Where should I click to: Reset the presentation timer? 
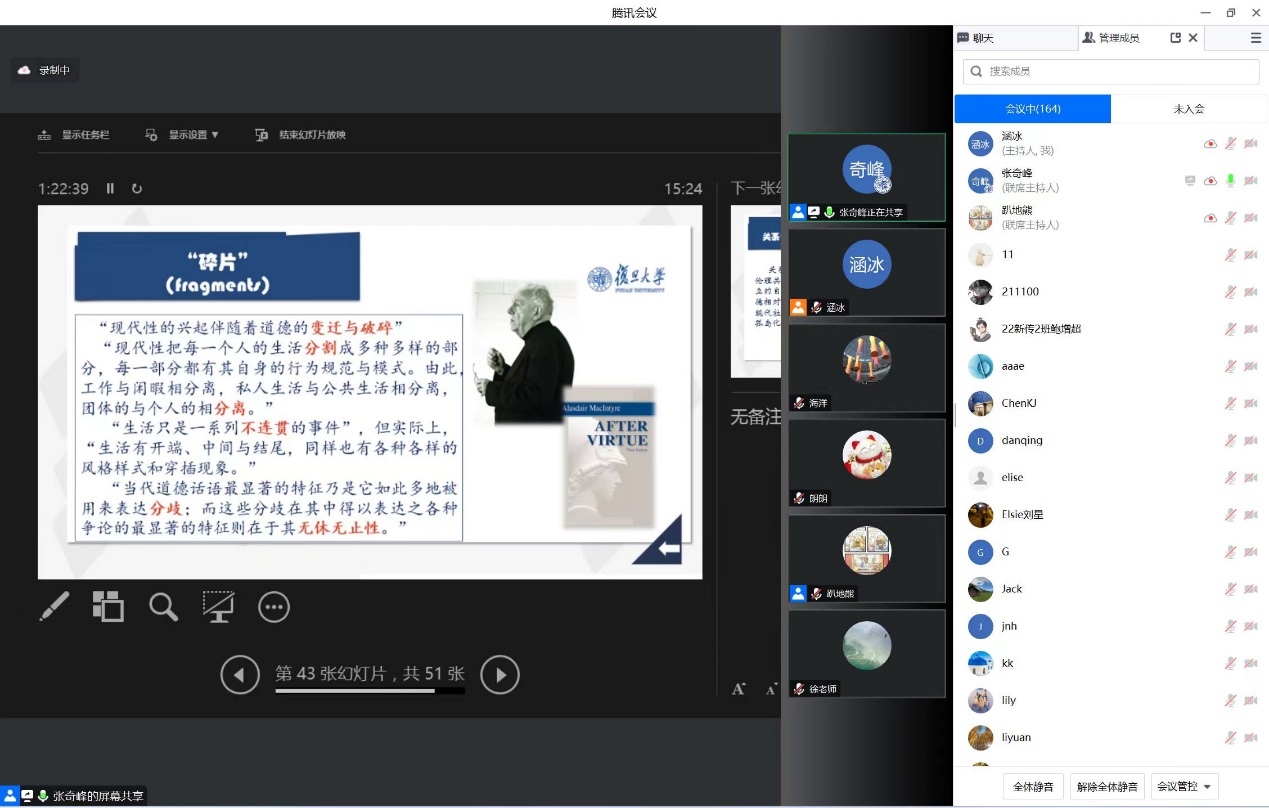[x=137, y=188]
